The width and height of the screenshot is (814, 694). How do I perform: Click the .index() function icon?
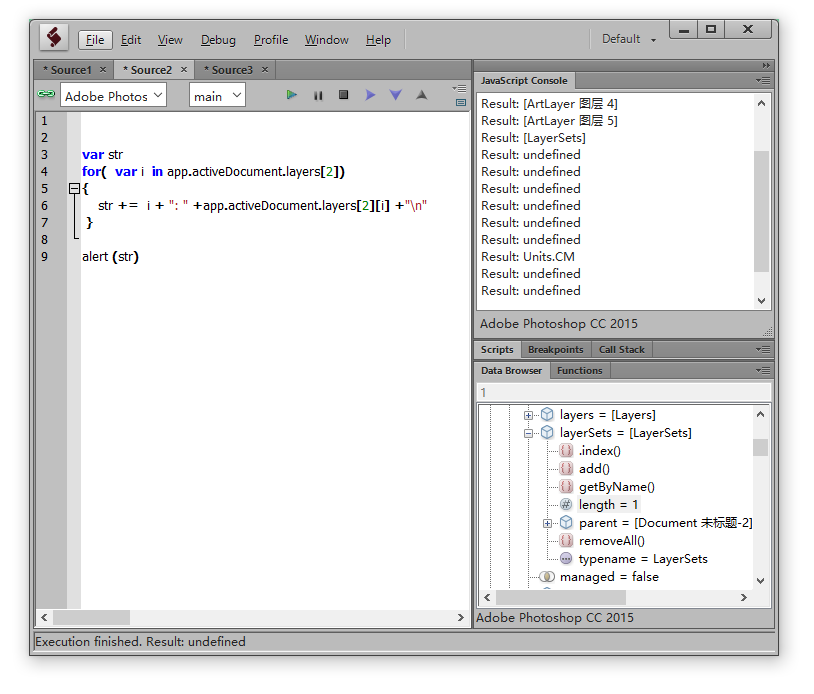(x=566, y=450)
